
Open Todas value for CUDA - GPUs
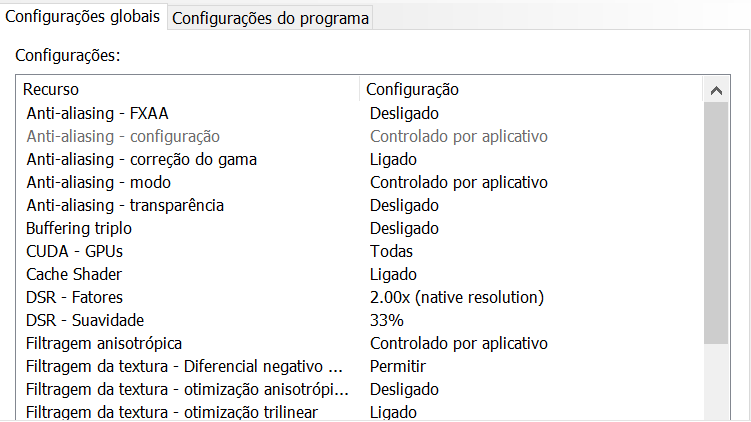(x=391, y=251)
